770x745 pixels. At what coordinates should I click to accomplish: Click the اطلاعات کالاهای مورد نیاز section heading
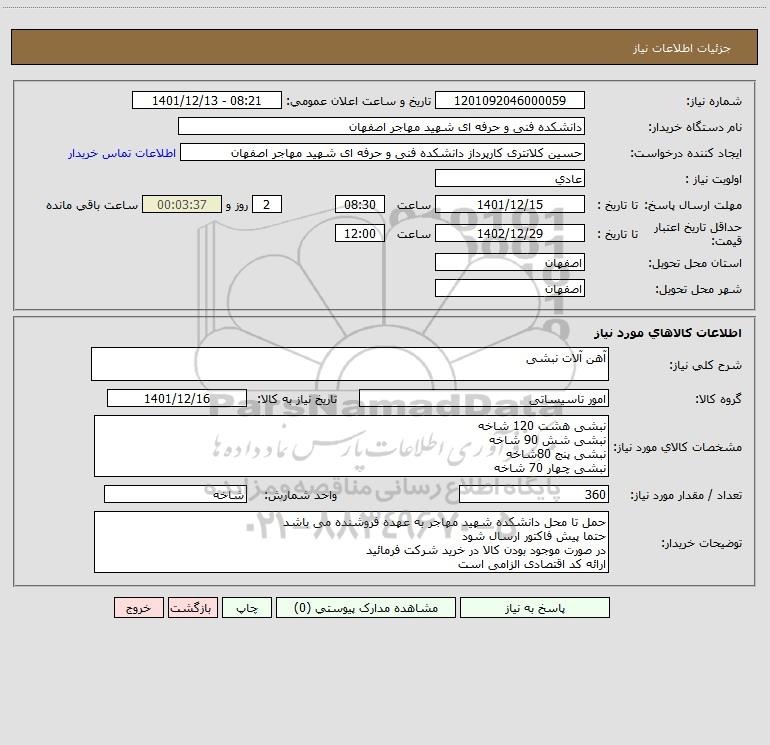pos(668,333)
